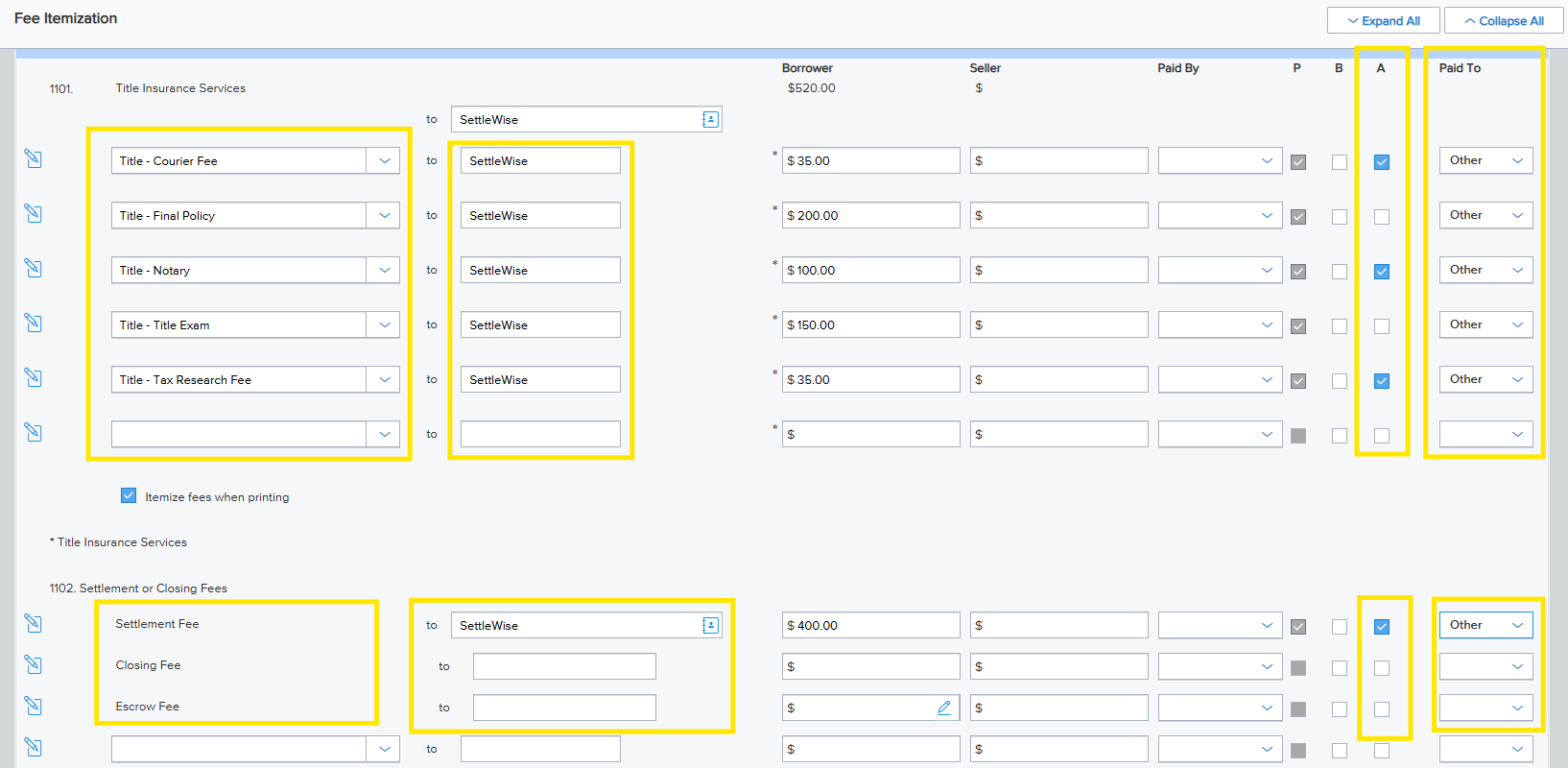Screen dimensions: 1568x768
Task: Uncheck A checkbox for Settlement Fee
Action: coord(1382,626)
